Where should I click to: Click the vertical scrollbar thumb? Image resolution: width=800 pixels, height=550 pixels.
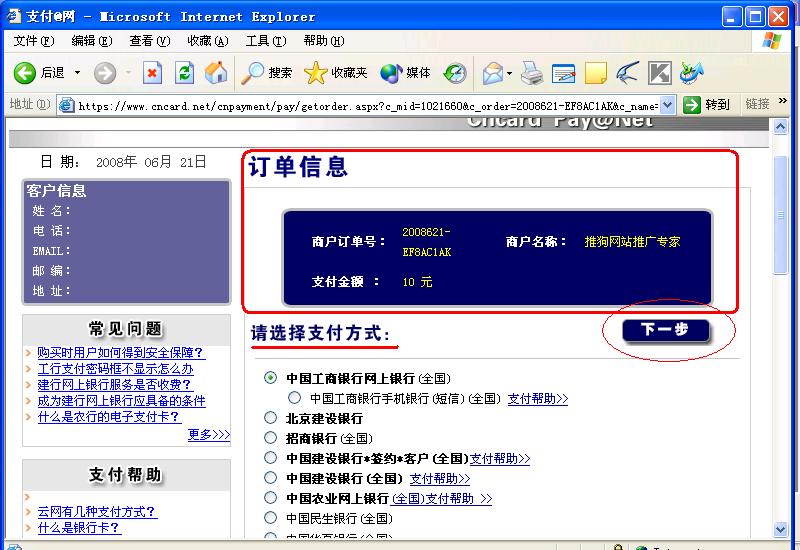tap(781, 215)
